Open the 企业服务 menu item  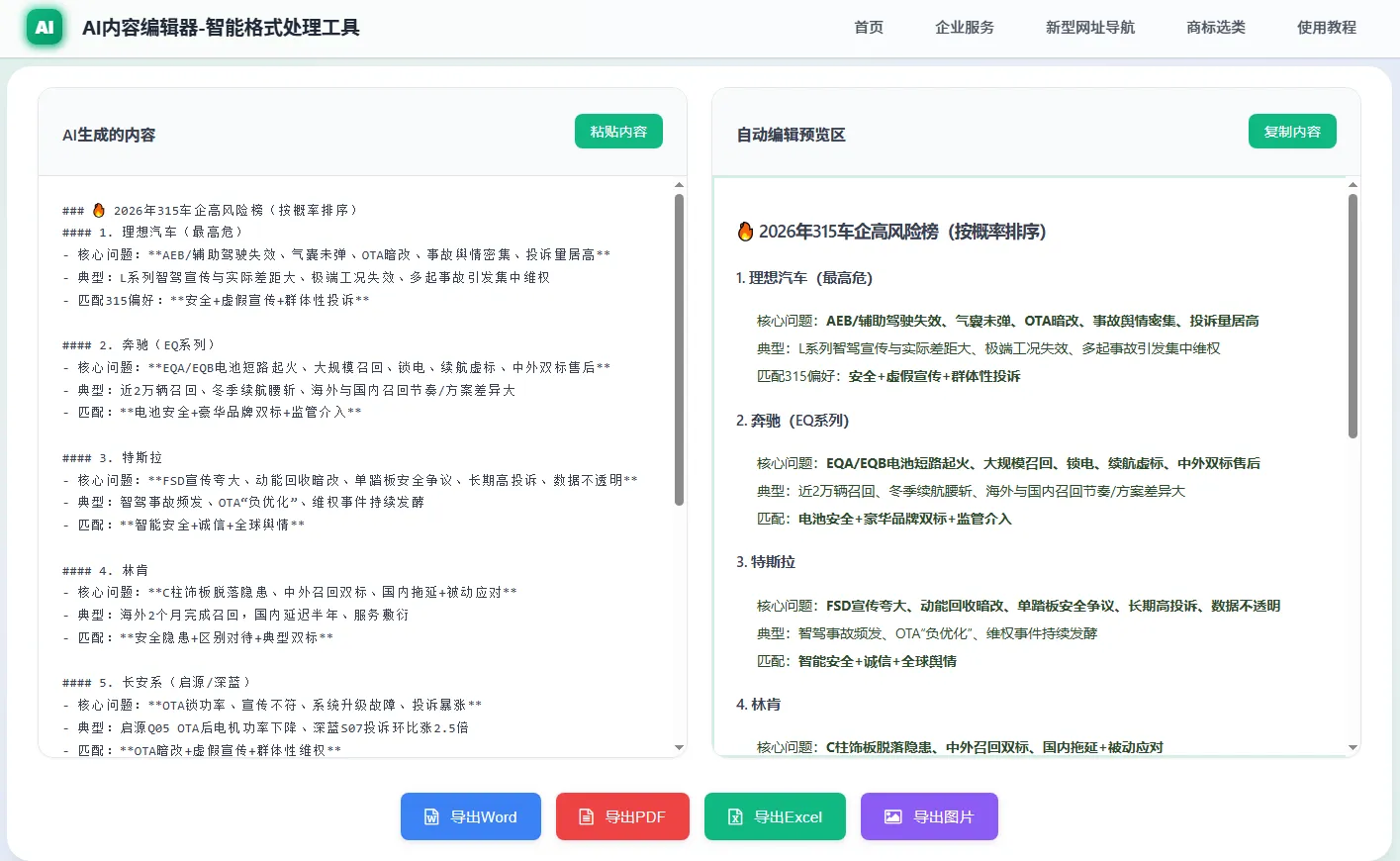click(x=965, y=28)
